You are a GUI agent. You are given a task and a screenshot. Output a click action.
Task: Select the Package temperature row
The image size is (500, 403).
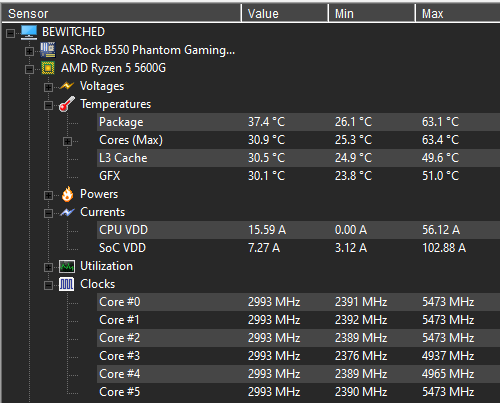(298, 122)
